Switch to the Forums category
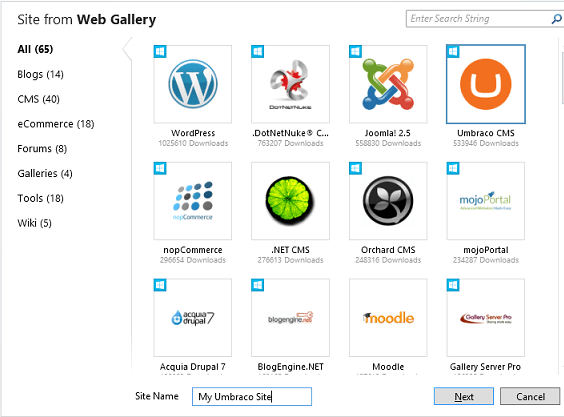Image resolution: width=564 pixels, height=417 pixels. click(x=42, y=149)
